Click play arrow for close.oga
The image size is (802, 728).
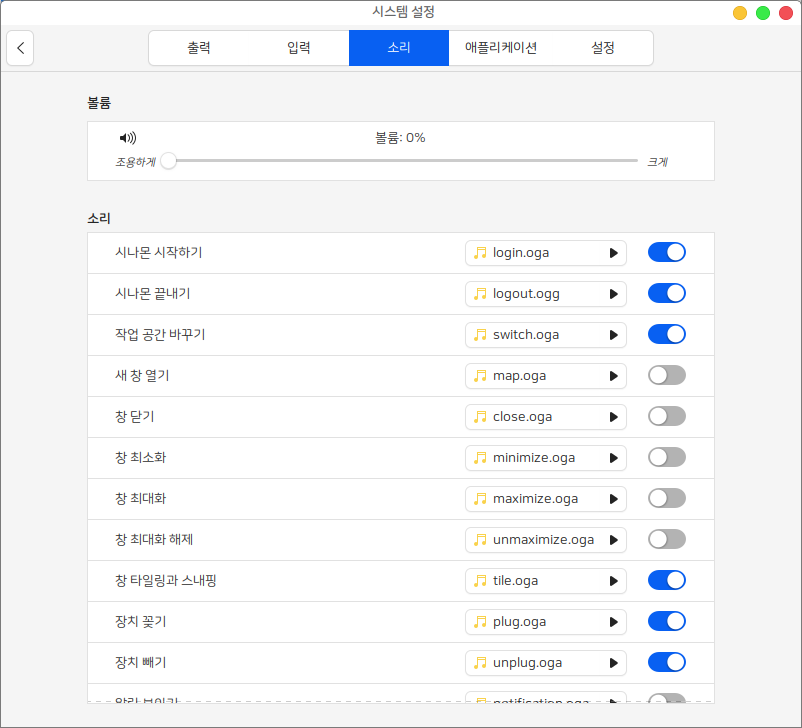613,417
